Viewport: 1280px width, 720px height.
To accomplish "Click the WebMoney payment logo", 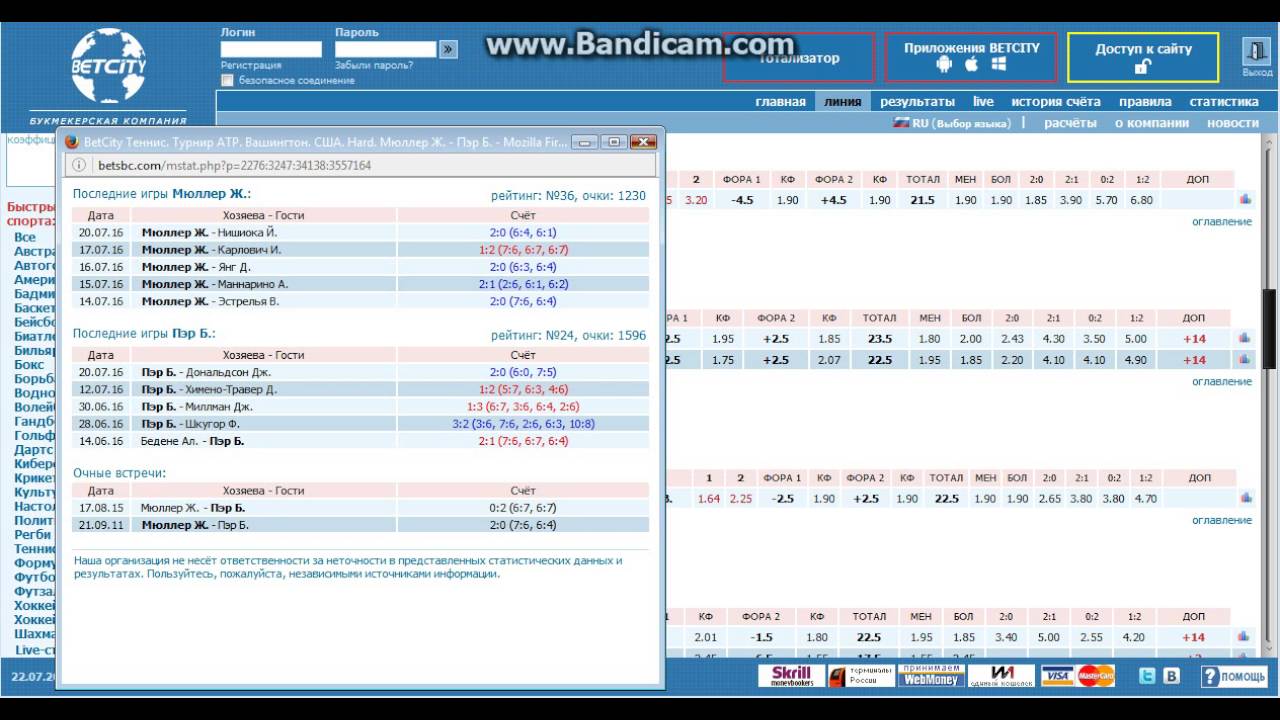I will (x=931, y=676).
